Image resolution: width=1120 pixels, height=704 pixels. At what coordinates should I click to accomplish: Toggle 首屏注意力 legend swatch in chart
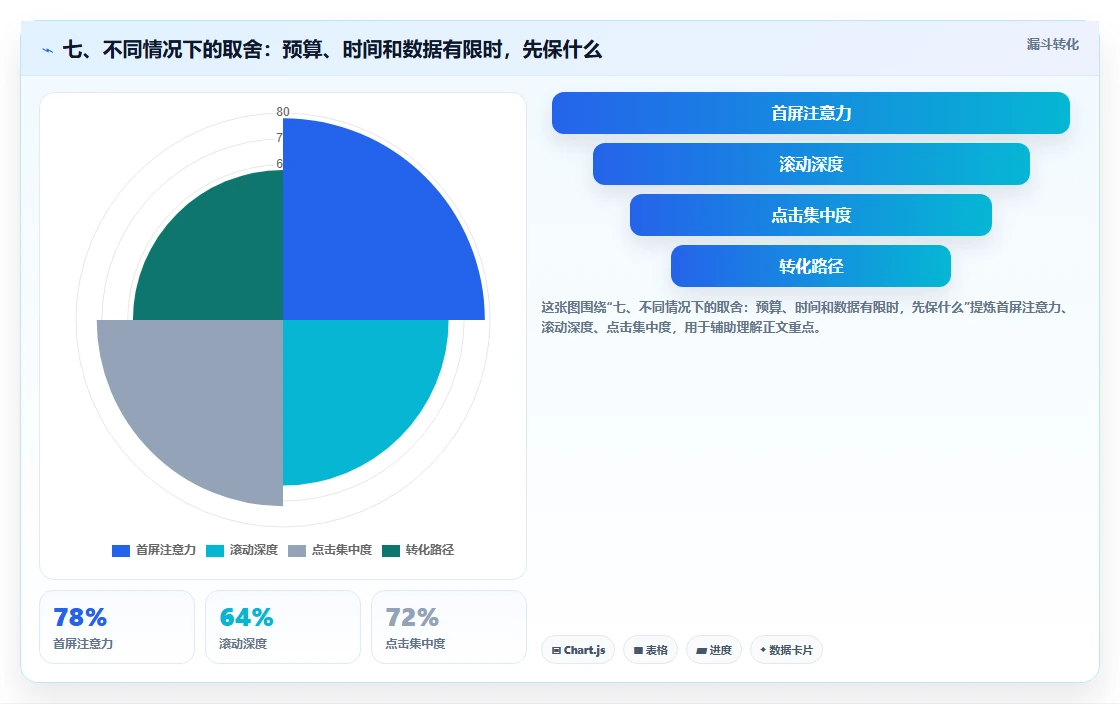[x=121, y=550]
